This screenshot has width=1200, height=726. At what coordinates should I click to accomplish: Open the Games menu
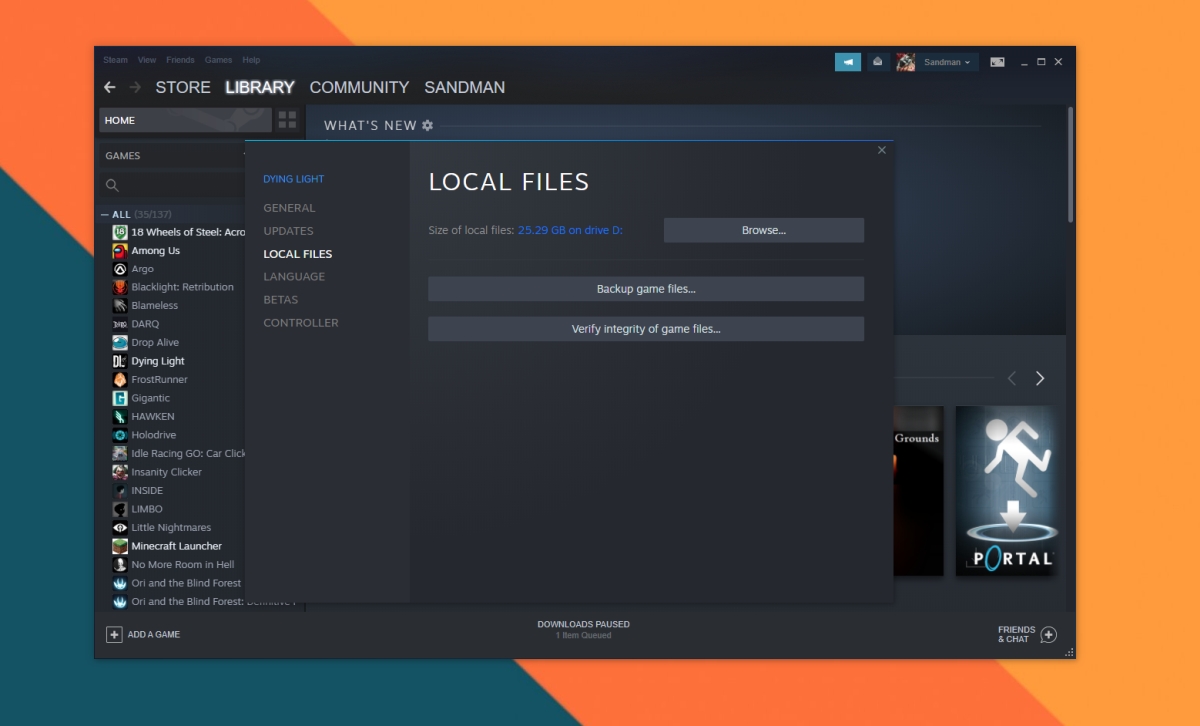(218, 59)
